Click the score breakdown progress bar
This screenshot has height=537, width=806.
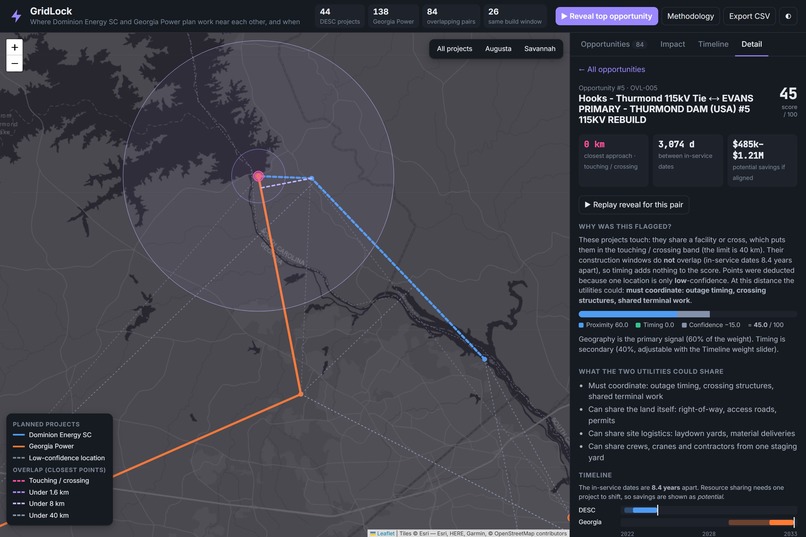pos(688,314)
